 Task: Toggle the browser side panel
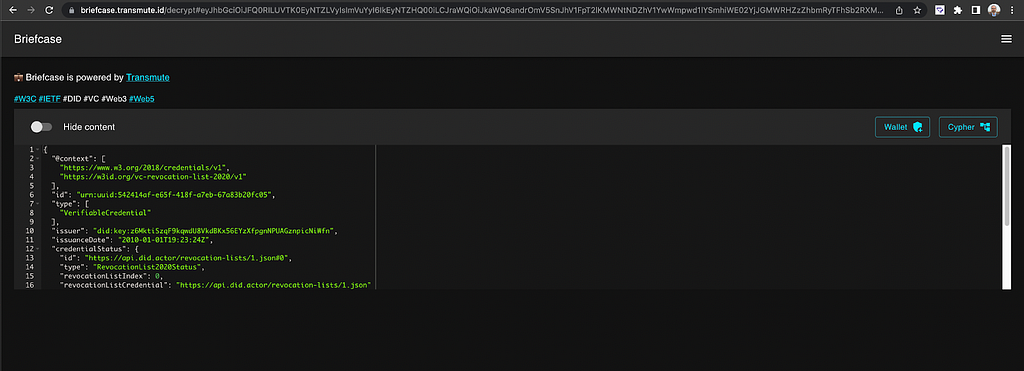point(976,10)
